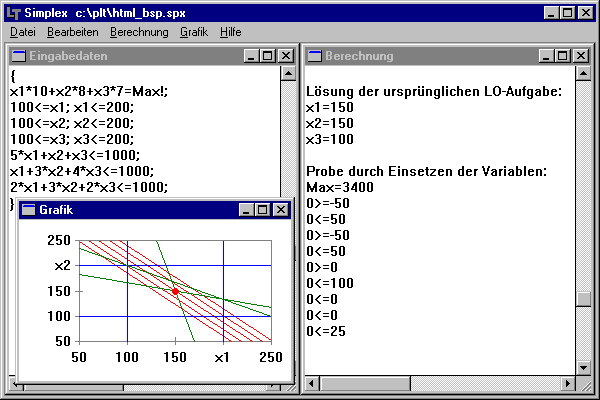Open the Grafik menu in menu bar

(194, 32)
